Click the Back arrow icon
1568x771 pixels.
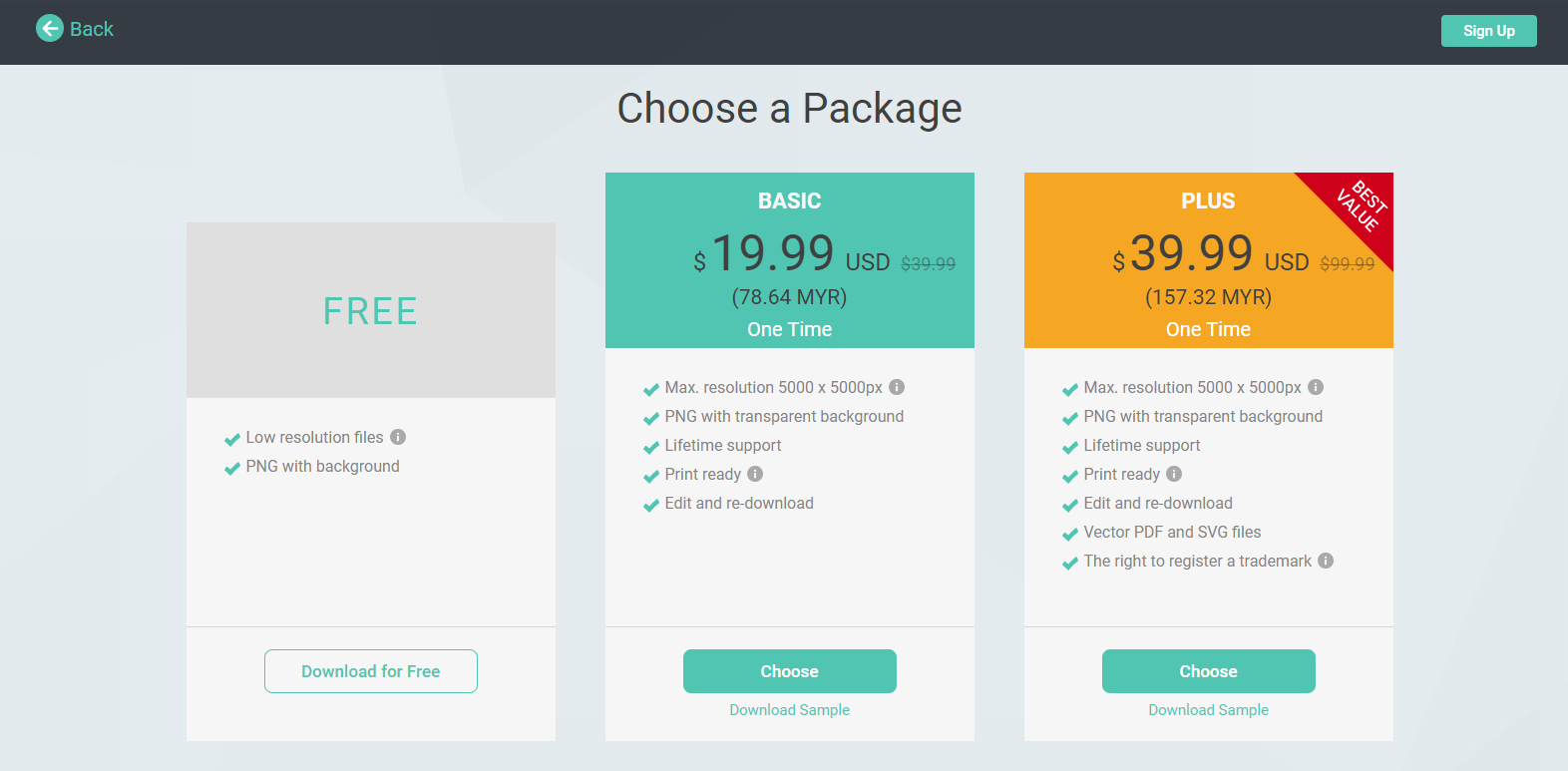[x=49, y=29]
